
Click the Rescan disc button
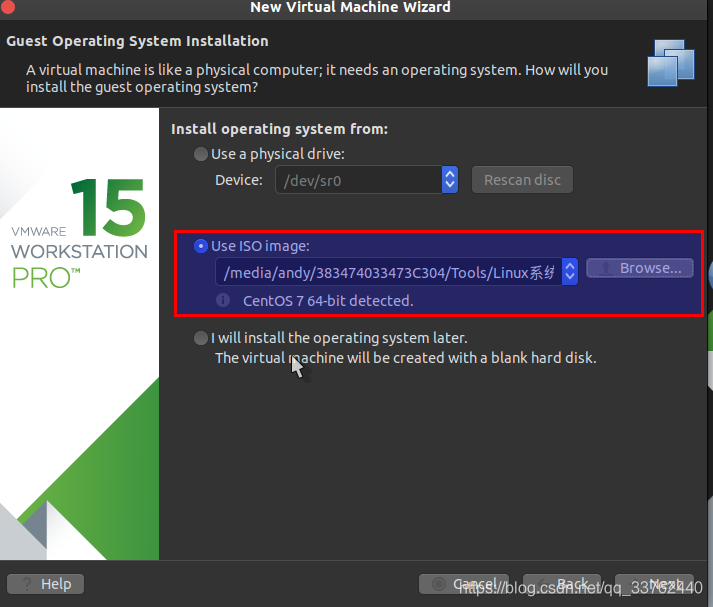[x=522, y=180]
